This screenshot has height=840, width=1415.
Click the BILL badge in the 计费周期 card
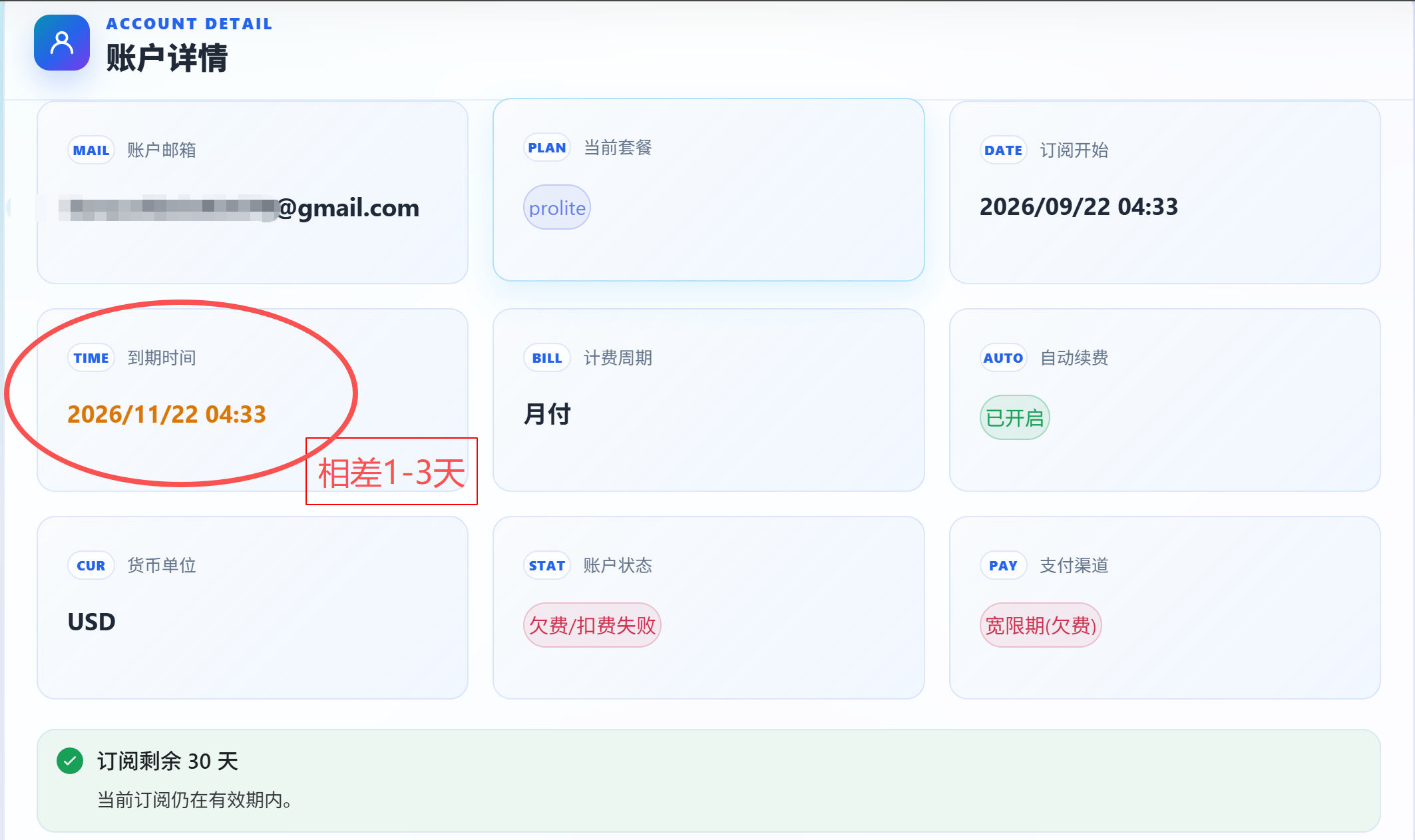coord(547,358)
